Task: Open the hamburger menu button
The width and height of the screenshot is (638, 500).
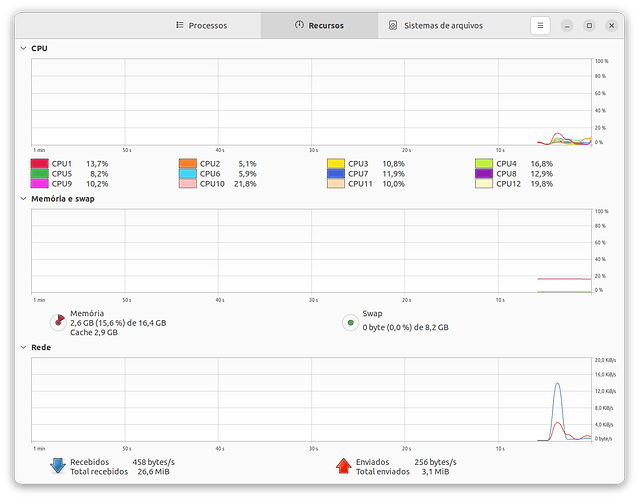Action: pyautogui.click(x=540, y=26)
